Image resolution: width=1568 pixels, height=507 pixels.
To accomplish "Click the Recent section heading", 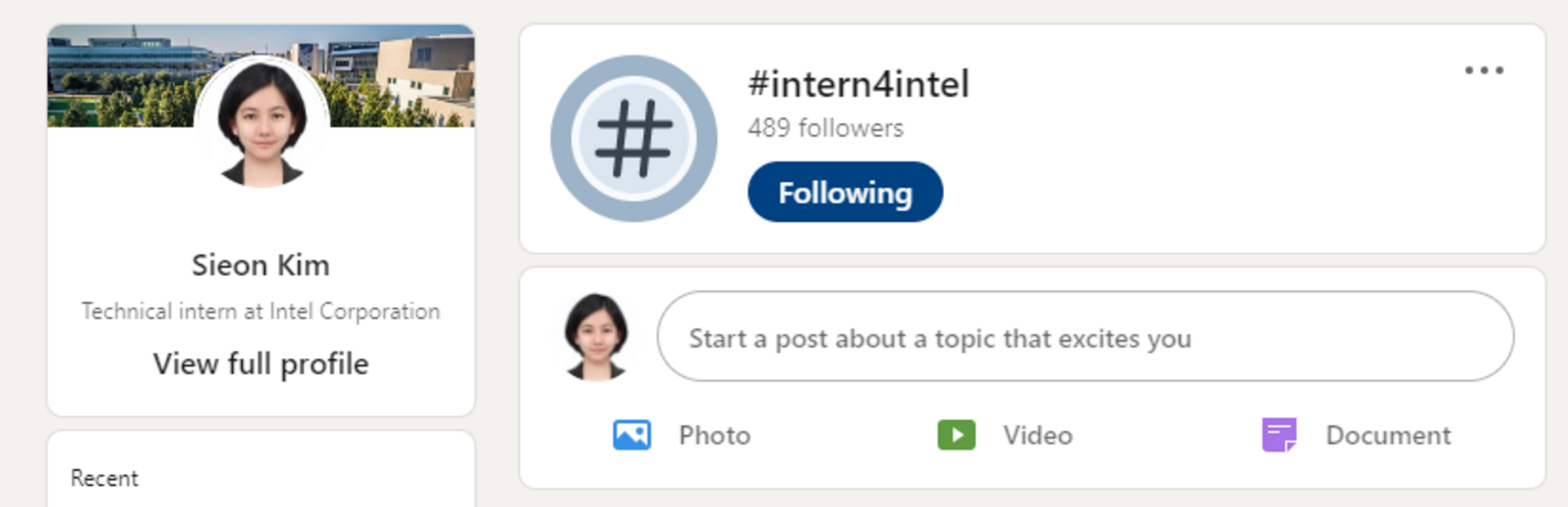I will (x=104, y=479).
